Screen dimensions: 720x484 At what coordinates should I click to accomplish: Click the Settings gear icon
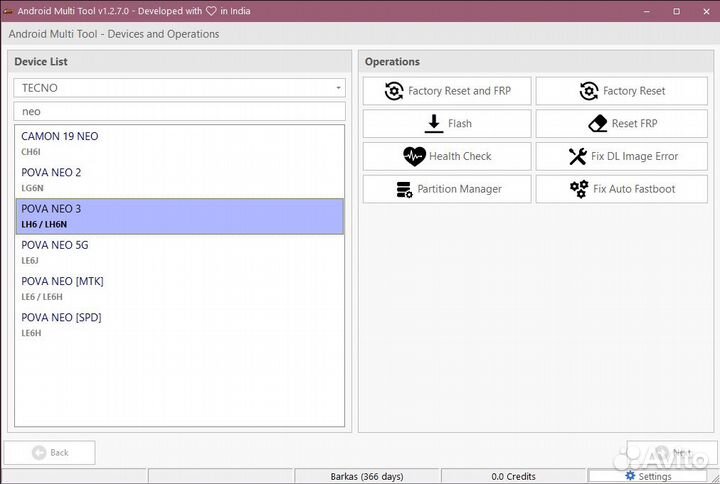[630, 476]
